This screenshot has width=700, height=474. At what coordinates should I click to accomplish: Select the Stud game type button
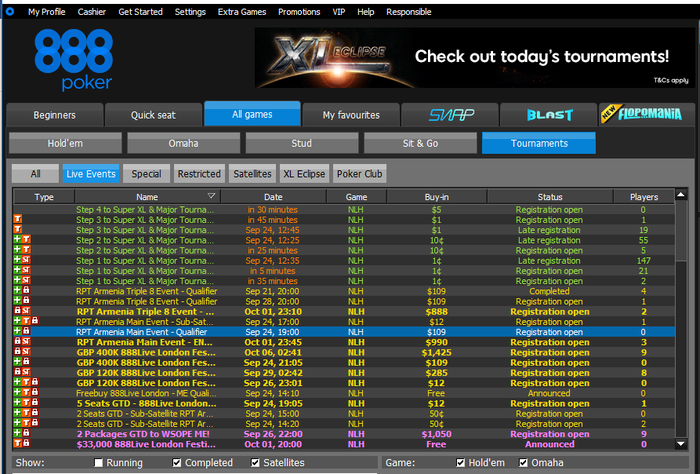point(302,143)
